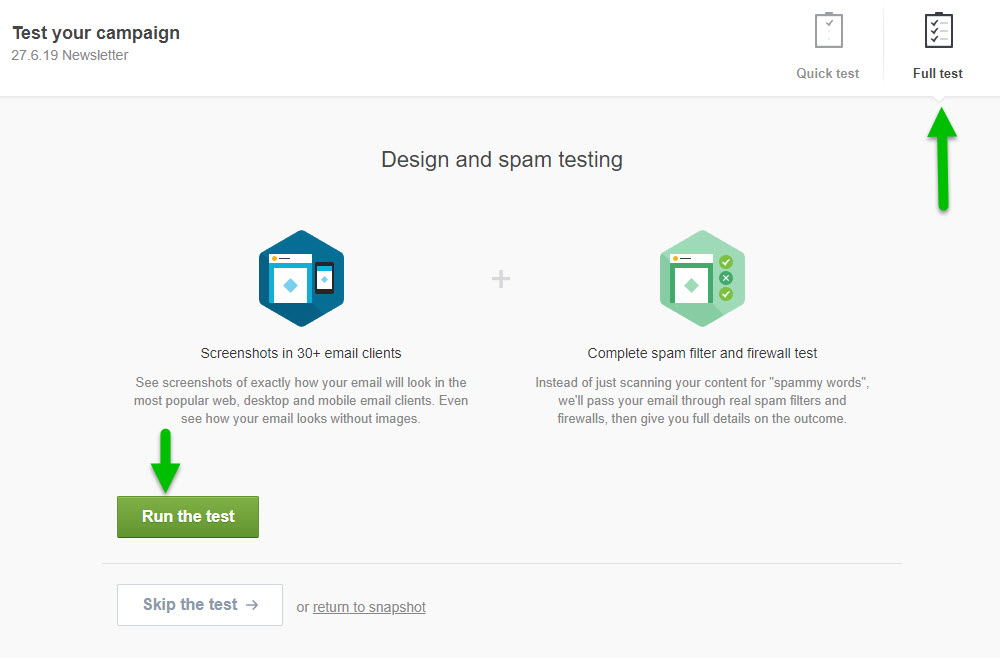Click the clipboard clip atop the Full test icon
1000x658 pixels.
938,14
